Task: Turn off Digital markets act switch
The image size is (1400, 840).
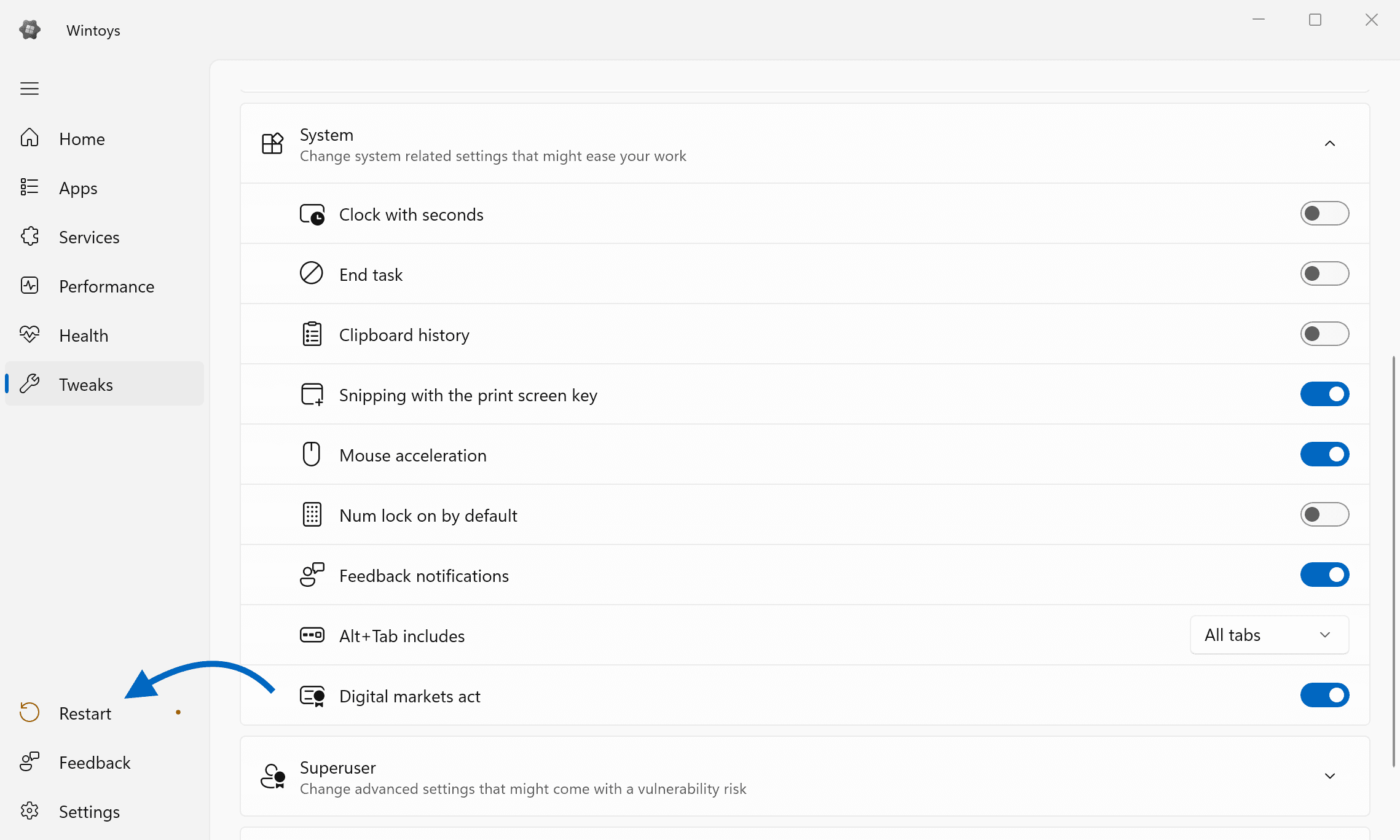Action: (x=1324, y=695)
